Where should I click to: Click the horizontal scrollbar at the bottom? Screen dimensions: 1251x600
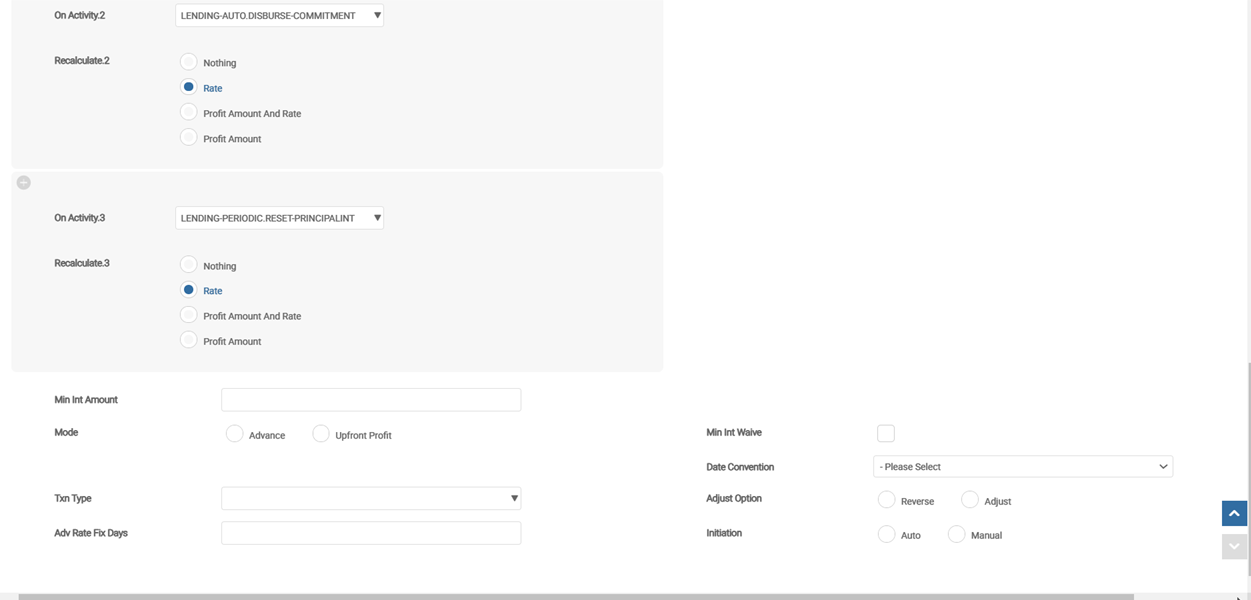pyautogui.click(x=575, y=596)
